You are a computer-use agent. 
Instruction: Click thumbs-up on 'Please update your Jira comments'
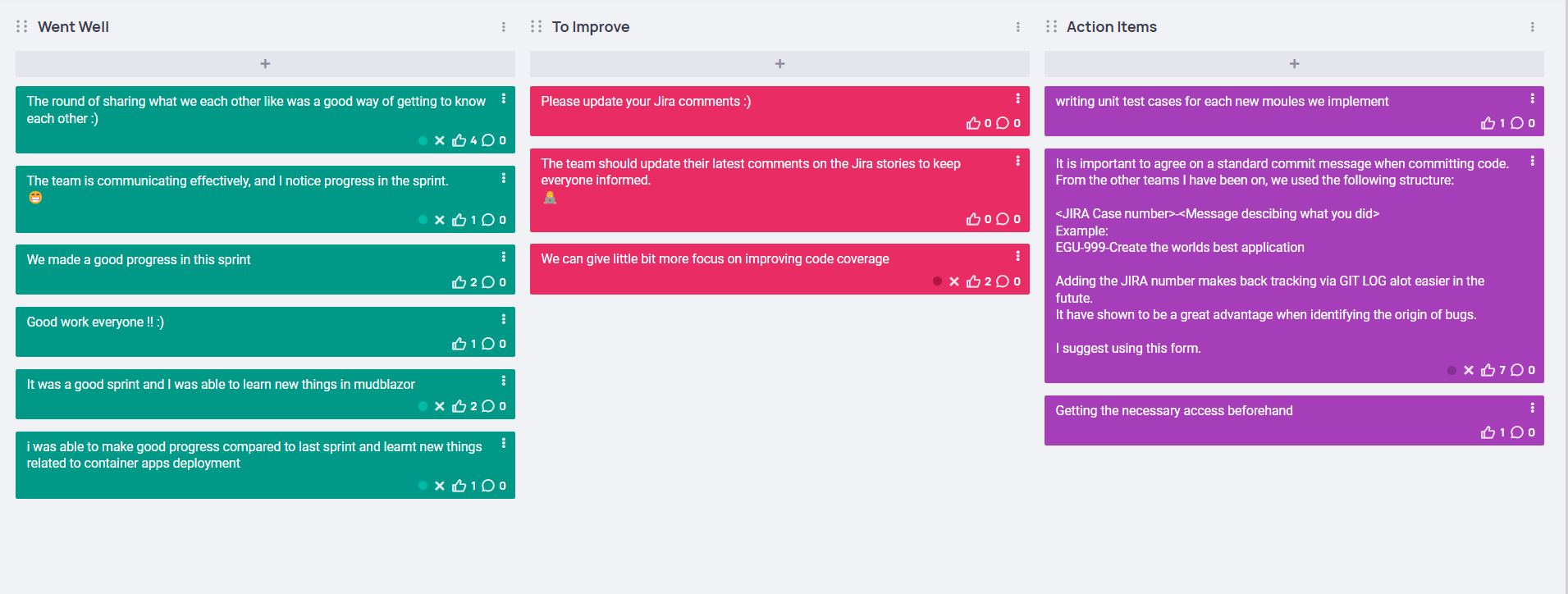click(973, 123)
